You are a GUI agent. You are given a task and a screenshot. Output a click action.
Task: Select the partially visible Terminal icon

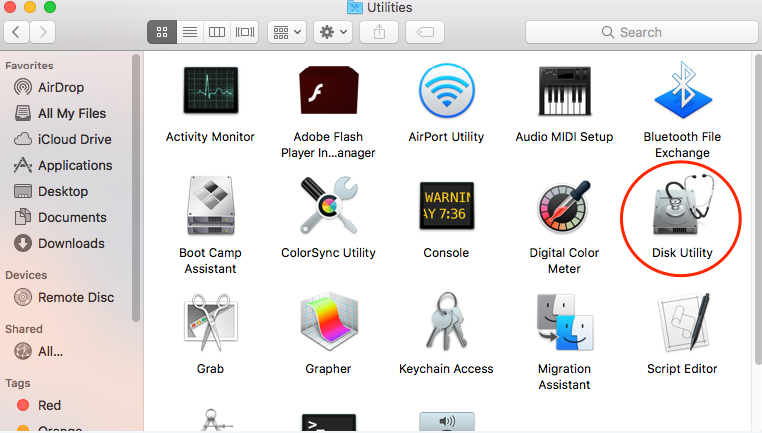pos(329,422)
